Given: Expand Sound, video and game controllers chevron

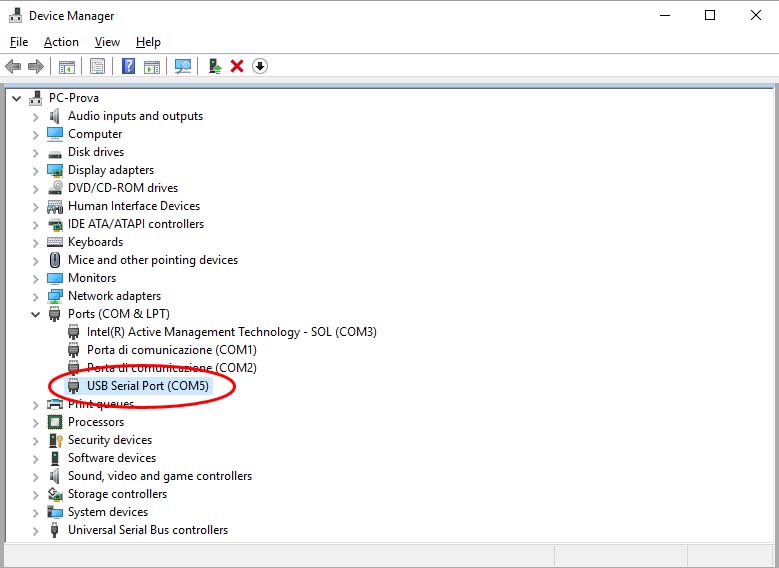Looking at the screenshot, I should [35, 477].
